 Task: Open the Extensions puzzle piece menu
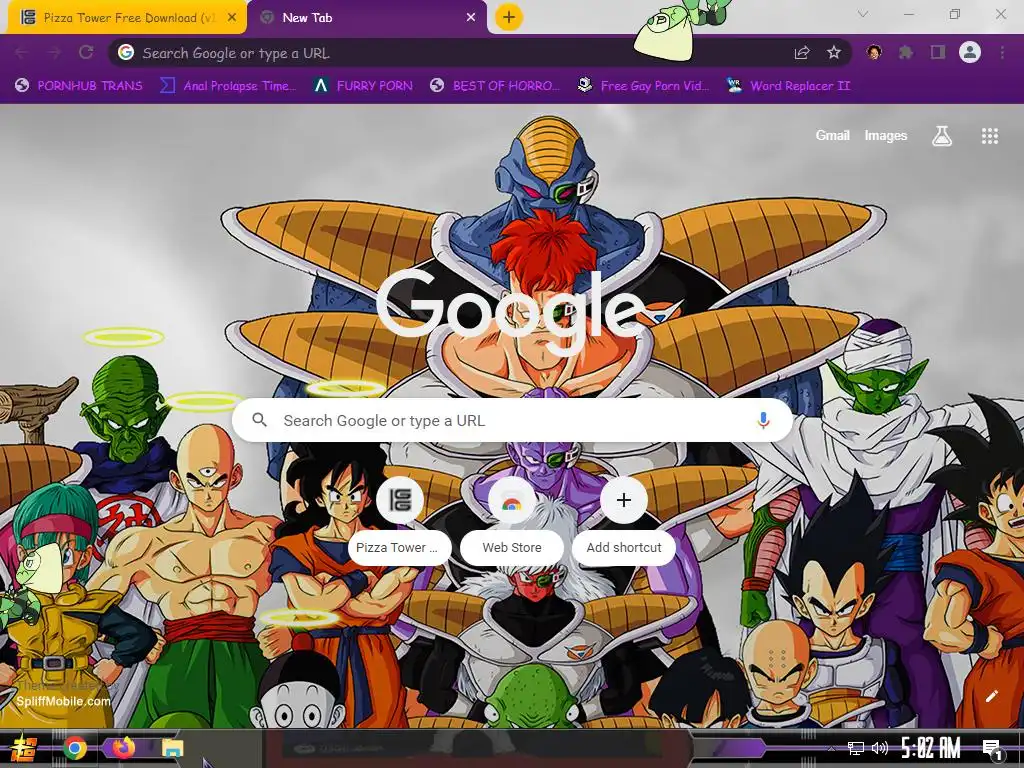(906, 52)
